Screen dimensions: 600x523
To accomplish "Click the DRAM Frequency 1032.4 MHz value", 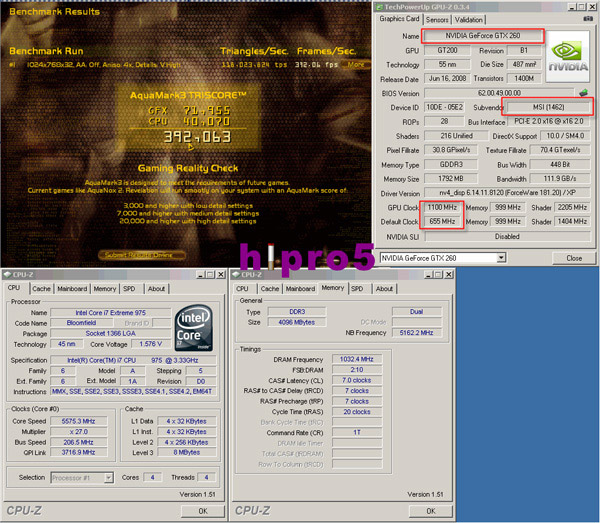I will click(357, 359).
